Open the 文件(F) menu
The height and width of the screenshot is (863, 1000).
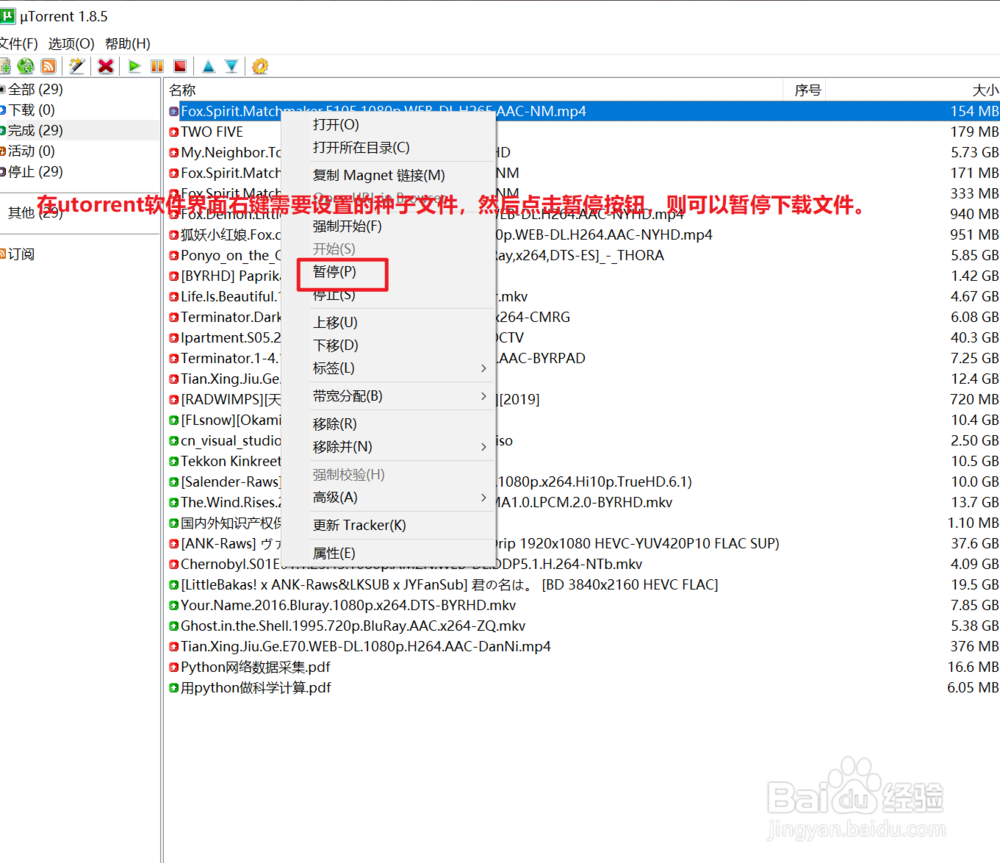(18, 43)
